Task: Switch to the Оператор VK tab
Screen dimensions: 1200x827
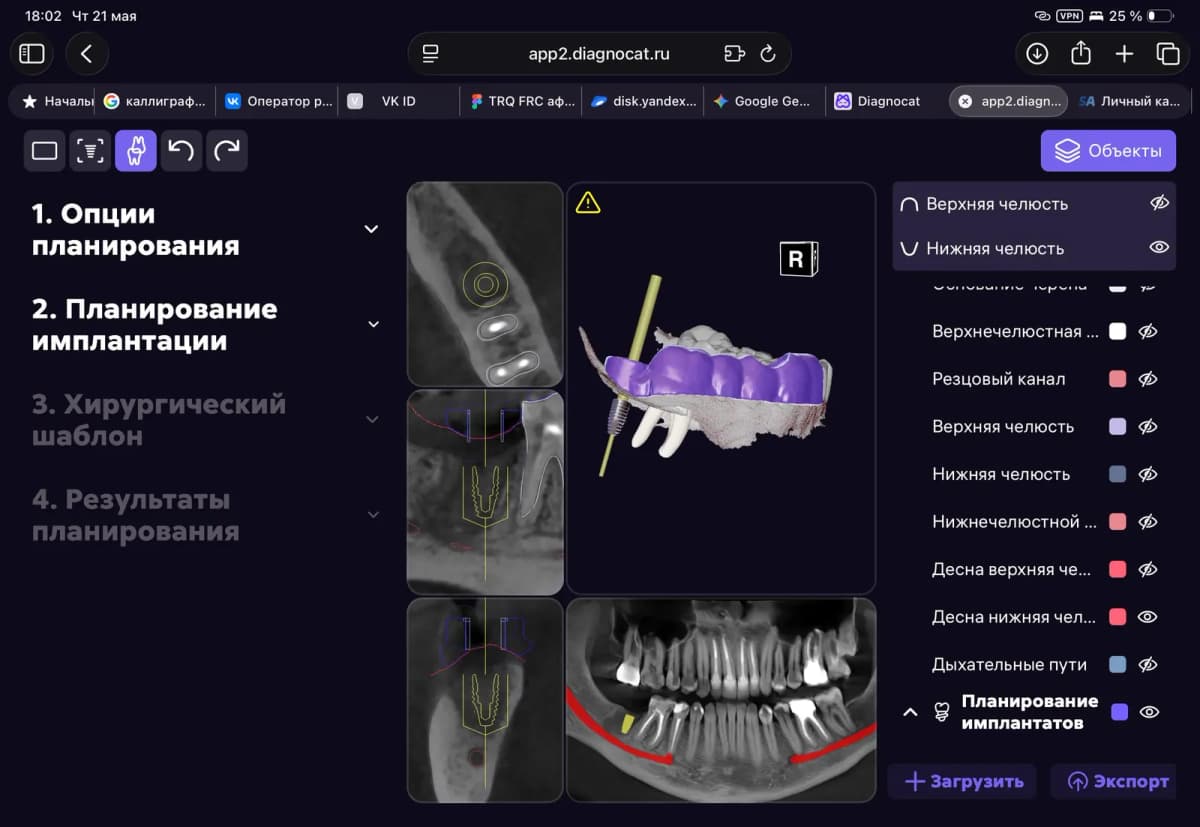Action: (278, 101)
